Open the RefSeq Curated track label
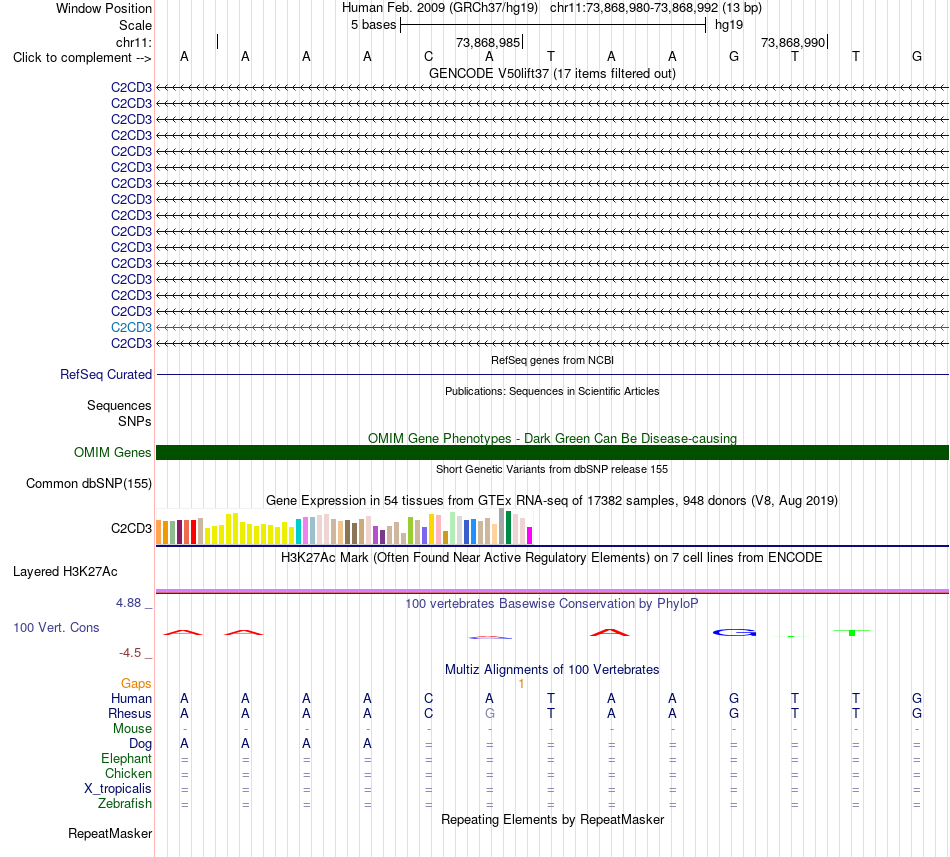The height and width of the screenshot is (857, 950). pos(106,374)
